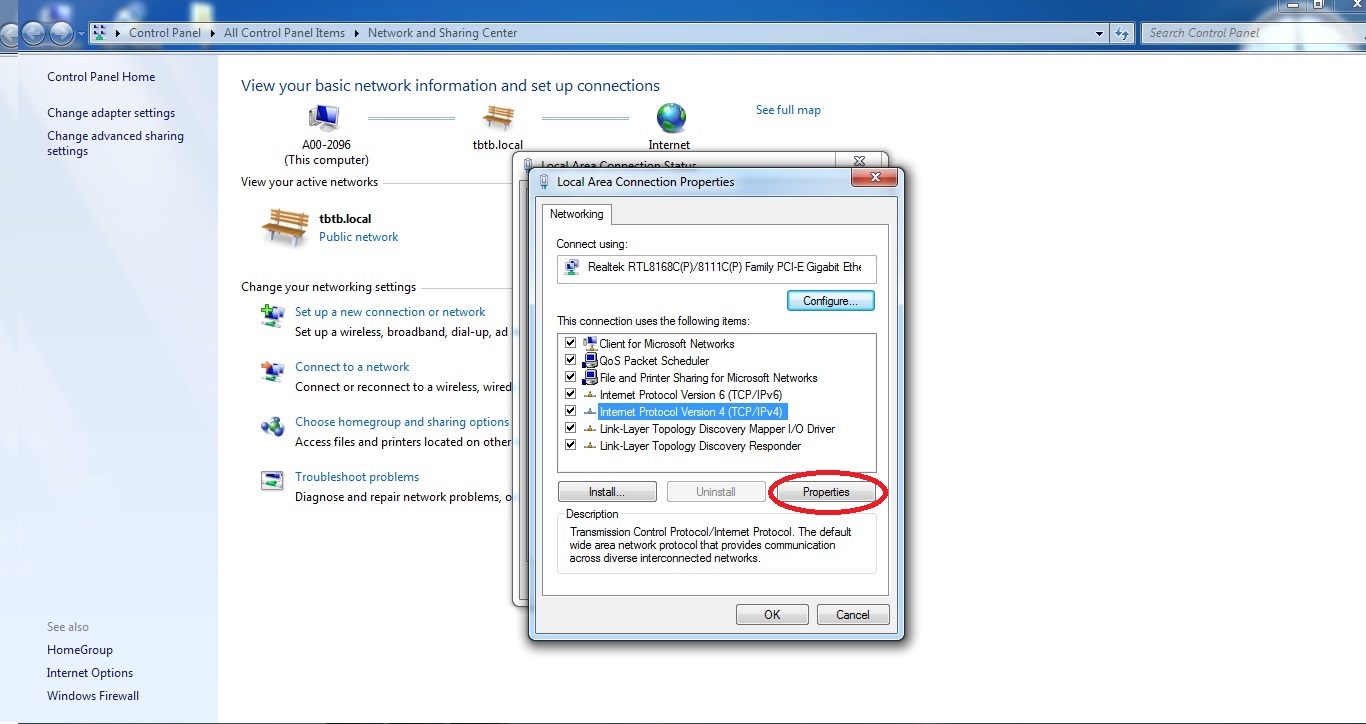Click the Connect to a network icon
Image resolution: width=1366 pixels, height=724 pixels.
[x=272, y=372]
